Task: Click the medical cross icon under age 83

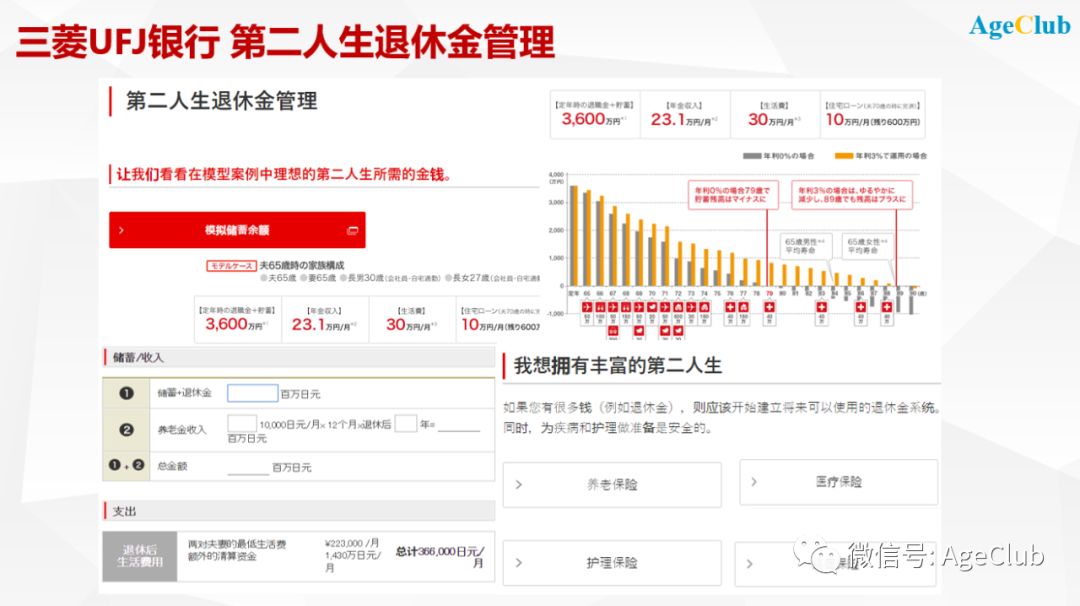Action: click(x=821, y=305)
